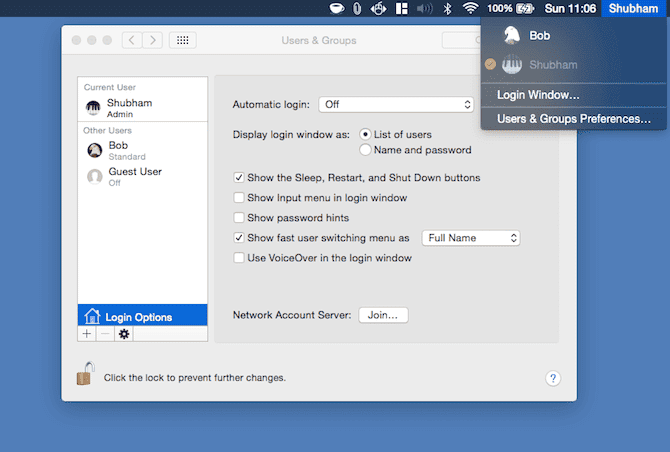
Task: Click the lock icon to prevent changes
Action: (x=85, y=373)
